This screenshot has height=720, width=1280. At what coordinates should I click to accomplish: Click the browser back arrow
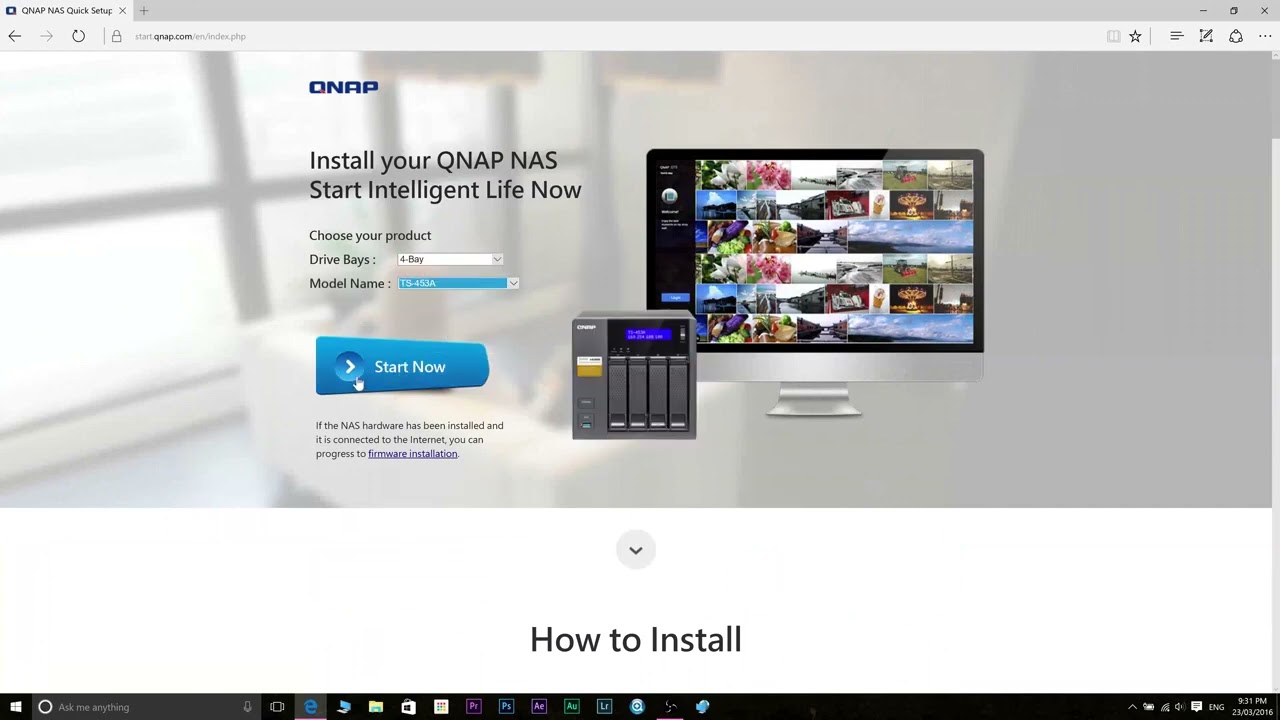pyautogui.click(x=14, y=36)
